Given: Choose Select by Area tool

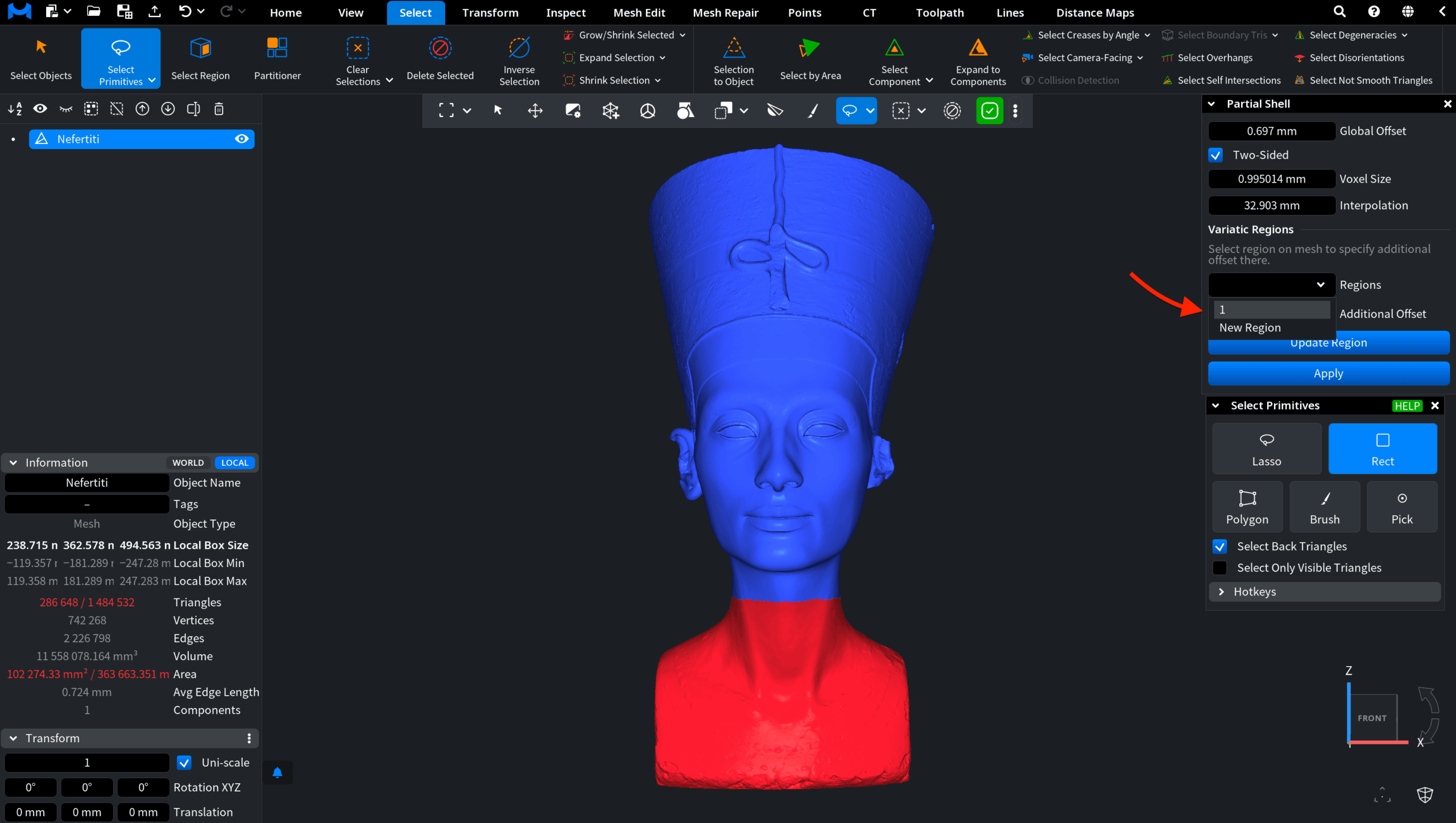Looking at the screenshot, I should coord(810,59).
